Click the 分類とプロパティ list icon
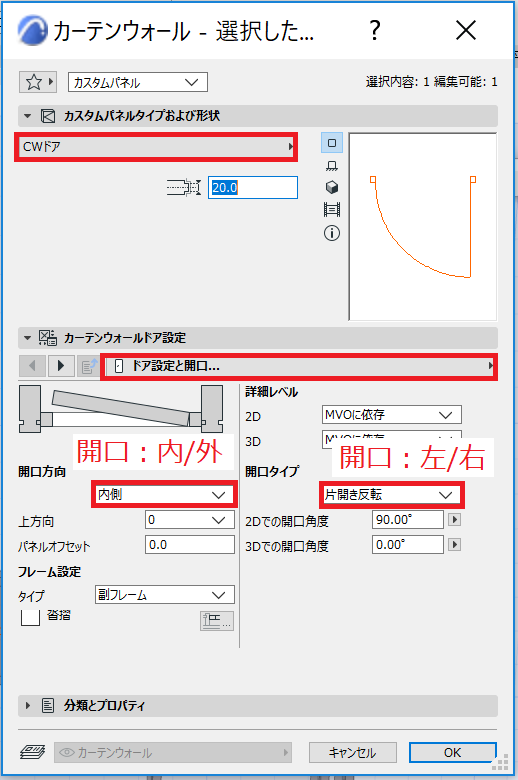The image size is (518, 780). [48, 705]
